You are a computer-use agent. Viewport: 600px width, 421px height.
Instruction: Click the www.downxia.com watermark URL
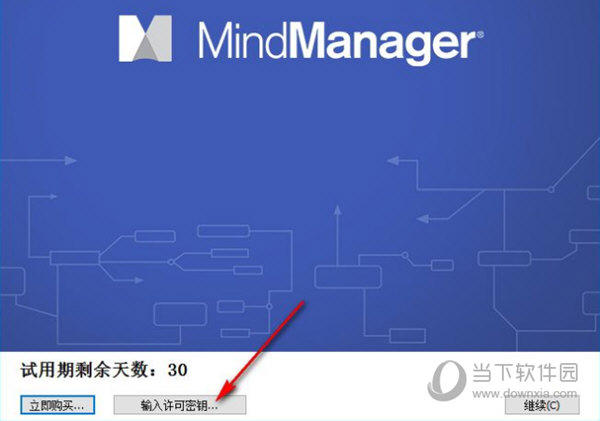(x=525, y=393)
